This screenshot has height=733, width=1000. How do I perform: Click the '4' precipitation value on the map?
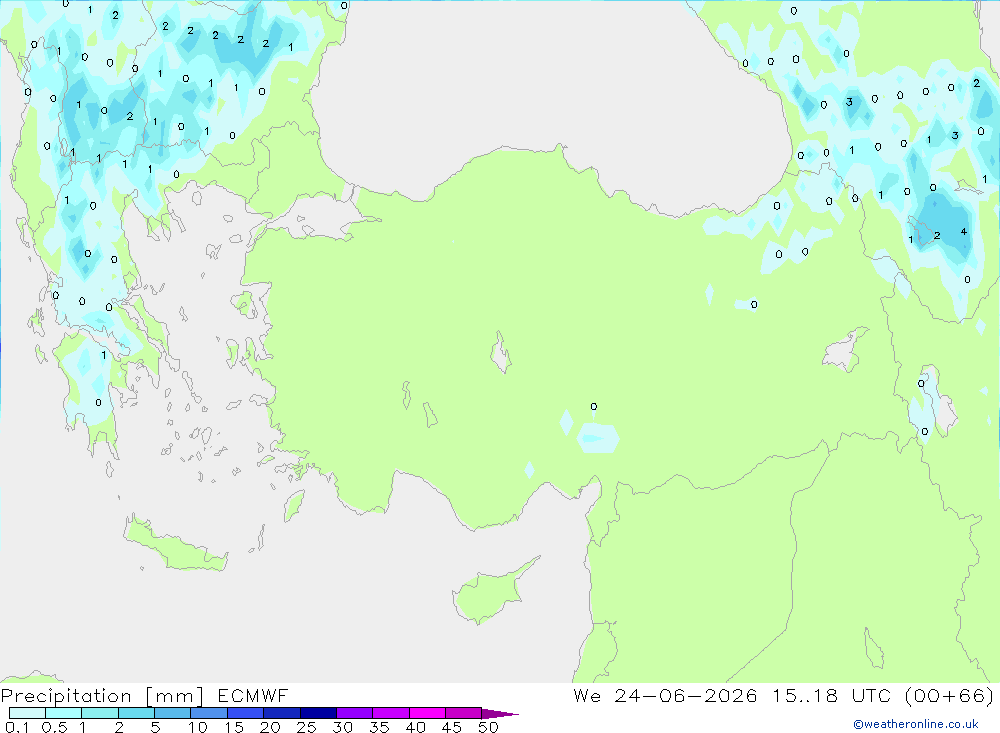pos(964,232)
